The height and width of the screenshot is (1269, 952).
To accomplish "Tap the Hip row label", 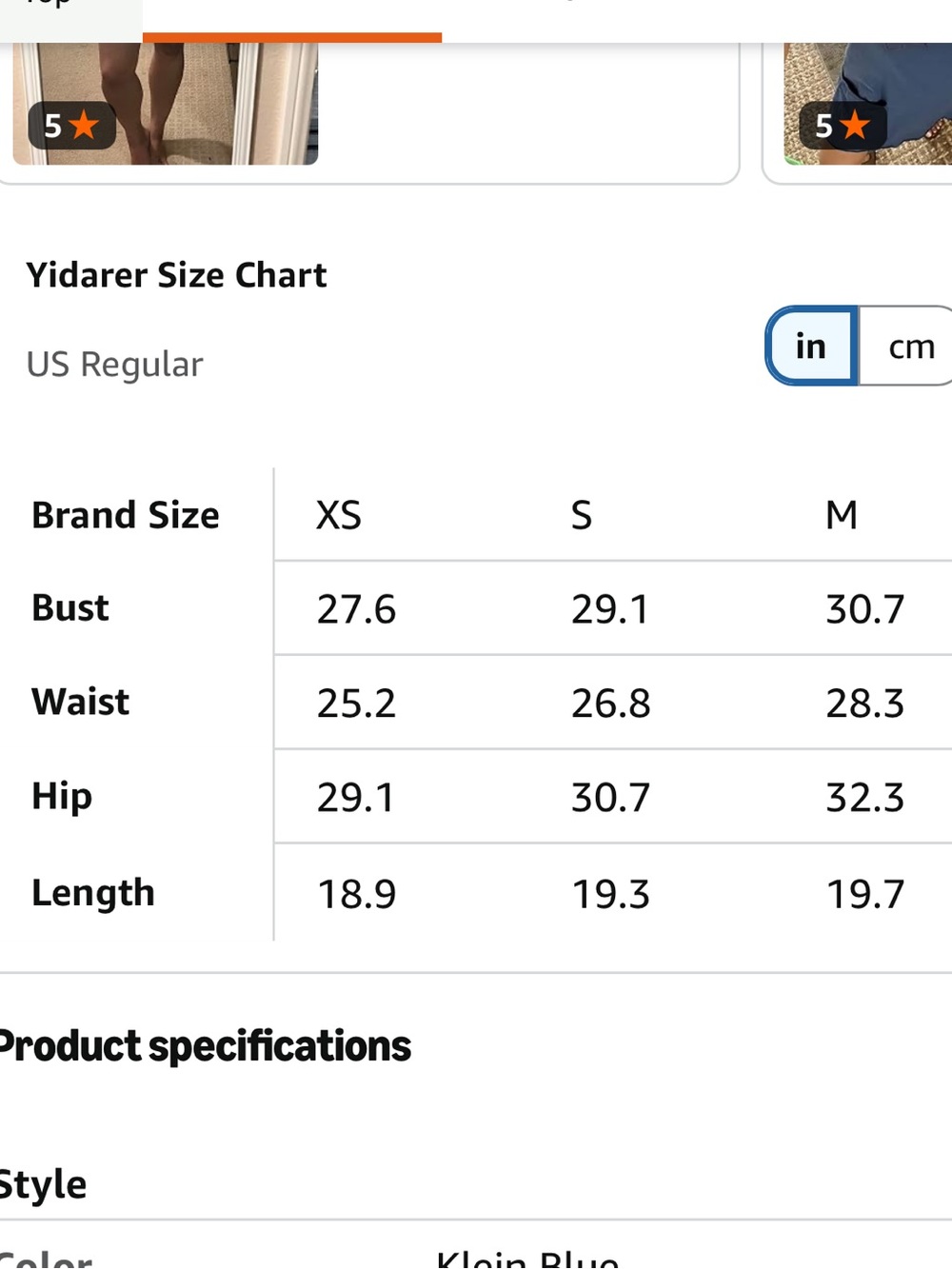I will click(x=62, y=796).
